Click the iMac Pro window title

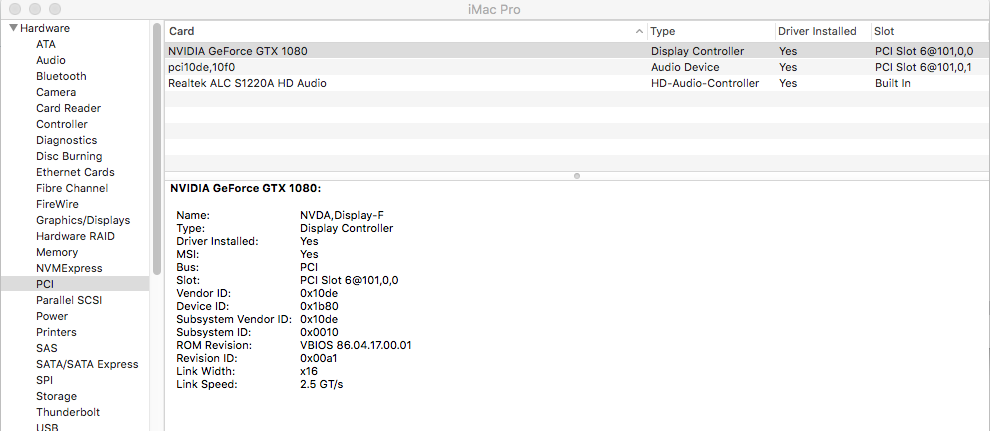[x=495, y=9]
